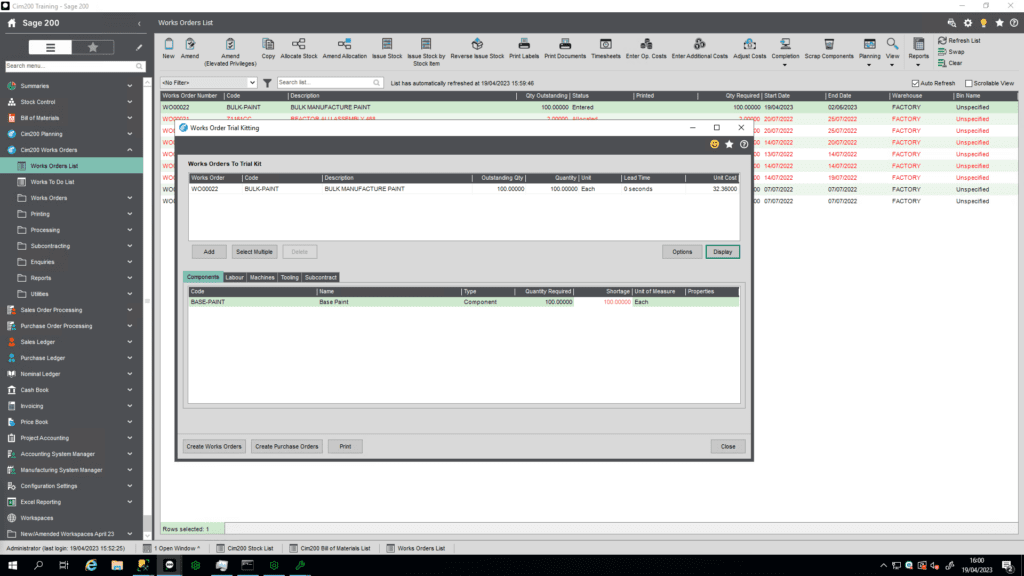The height and width of the screenshot is (576, 1024).
Task: Select the Issue Stock by Stock Item icon
Action: pyautogui.click(x=425, y=46)
